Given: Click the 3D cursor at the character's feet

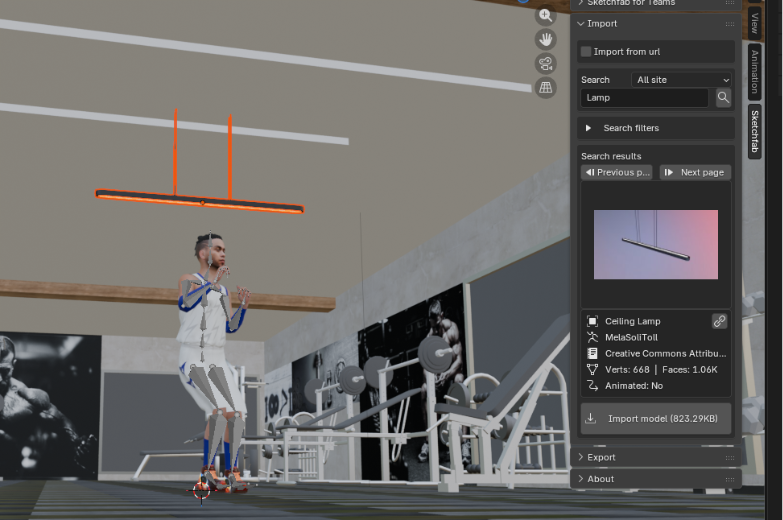Looking at the screenshot, I should pos(201,490).
